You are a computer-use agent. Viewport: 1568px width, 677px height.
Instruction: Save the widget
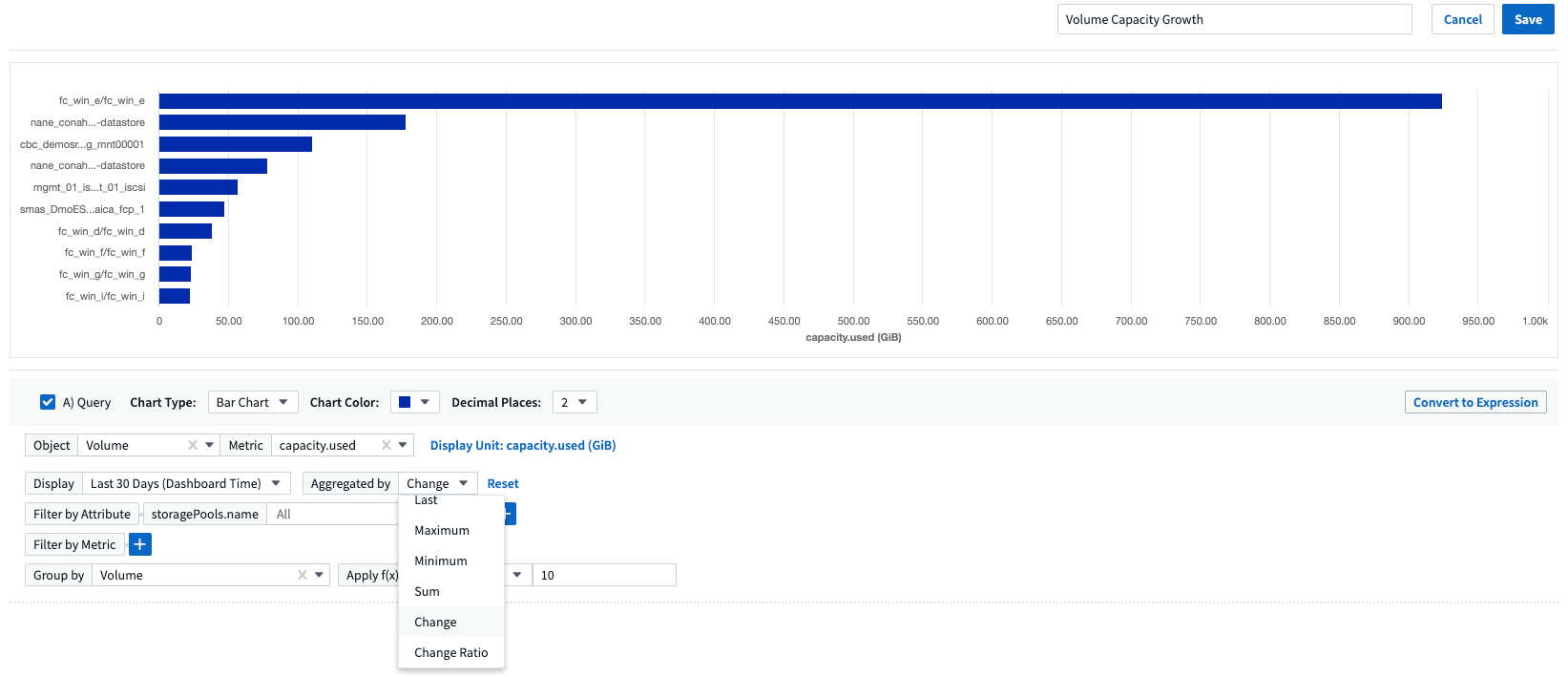click(x=1527, y=19)
